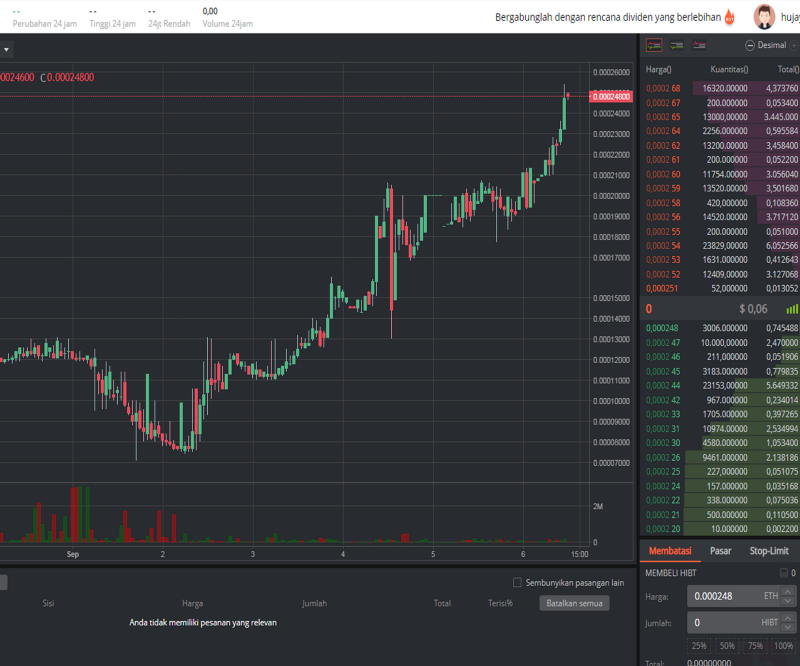
Task: Click the Jumlah column header in orders table
Action: pos(314,603)
